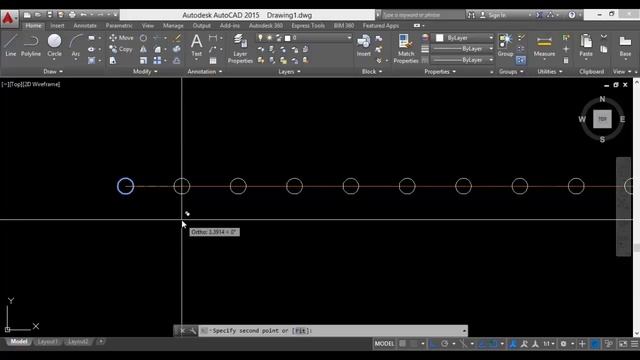Click the Copy tool in Modify
Screen dimensions: 640x360
(x=121, y=49)
